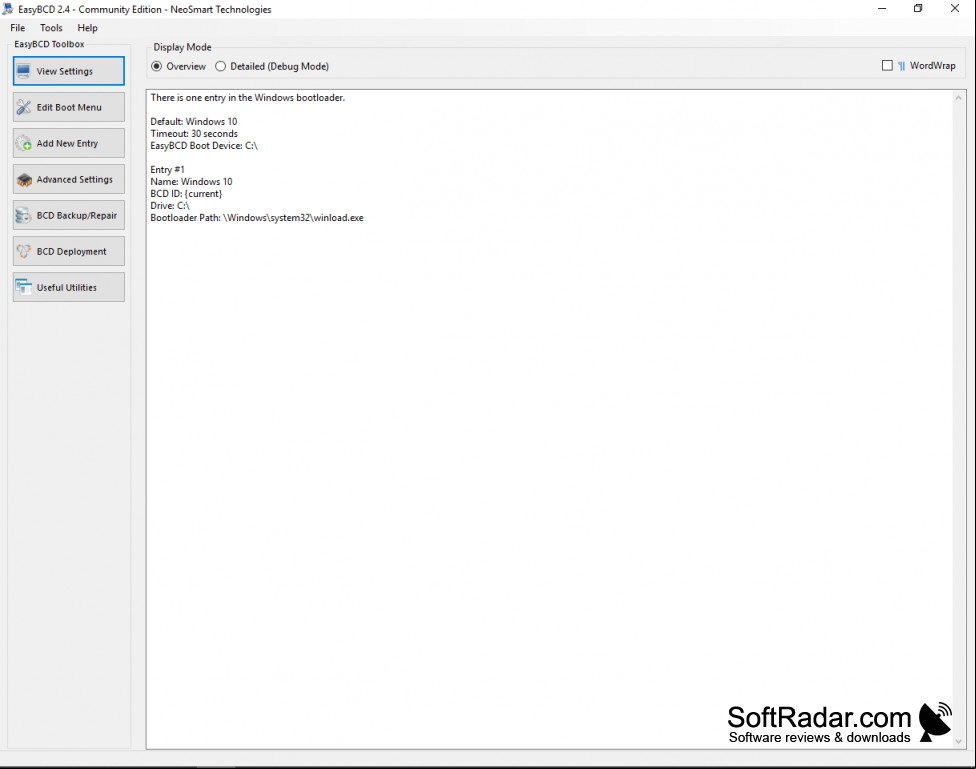
Task: Open Useful Utilities label
Action: tap(67, 288)
